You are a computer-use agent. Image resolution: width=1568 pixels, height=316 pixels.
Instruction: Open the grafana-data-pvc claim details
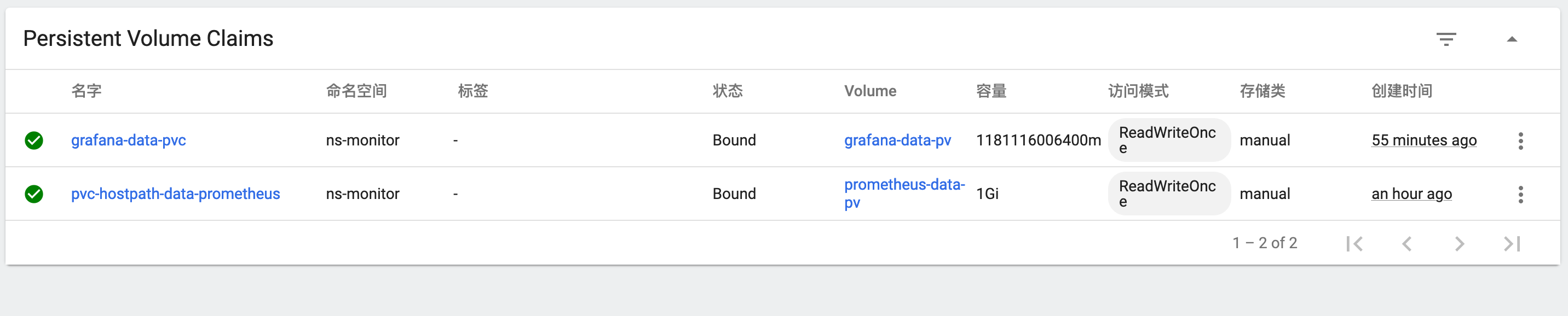128,141
